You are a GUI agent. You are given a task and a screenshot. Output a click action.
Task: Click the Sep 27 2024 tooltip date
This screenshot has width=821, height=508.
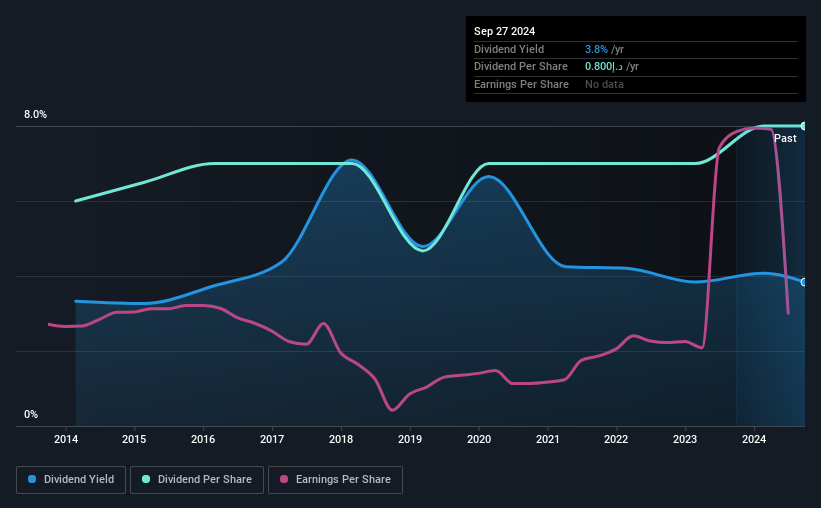(504, 31)
